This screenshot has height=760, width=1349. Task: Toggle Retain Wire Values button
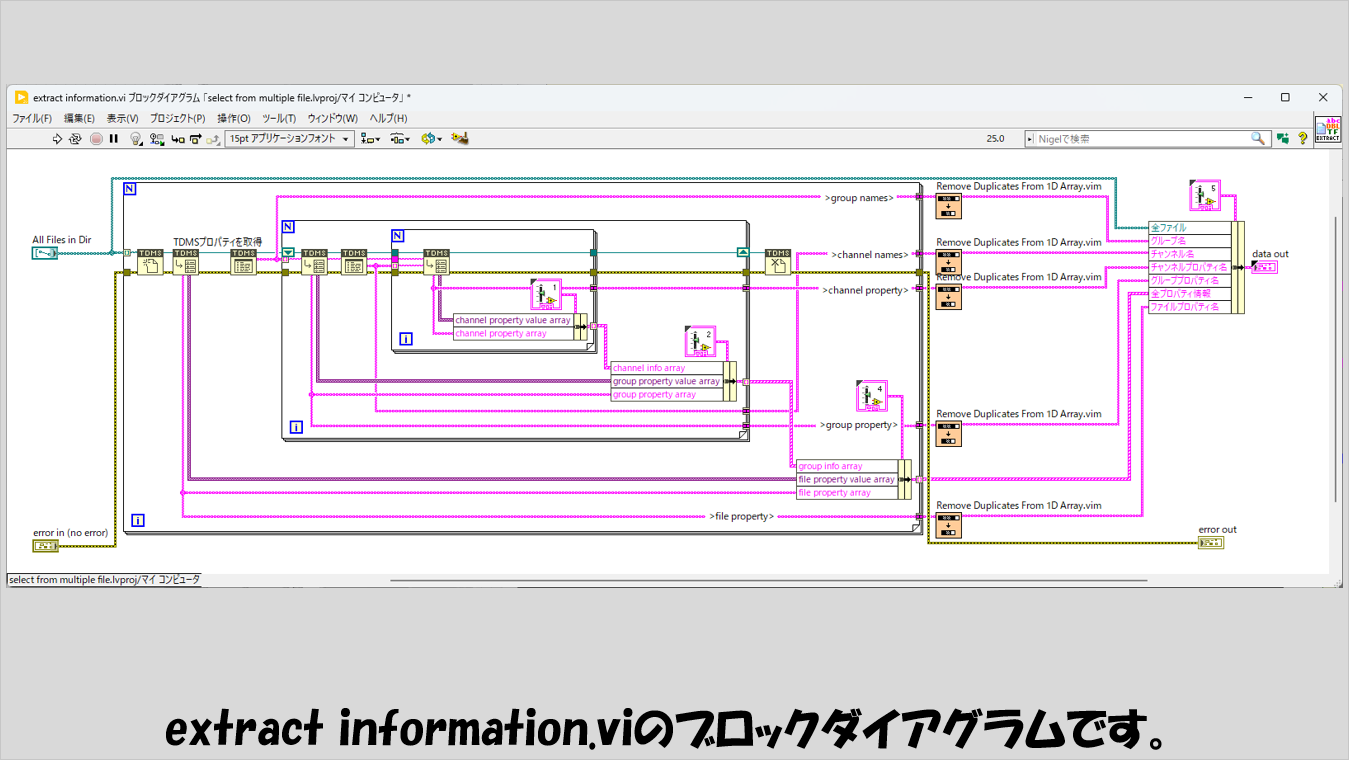pos(156,139)
